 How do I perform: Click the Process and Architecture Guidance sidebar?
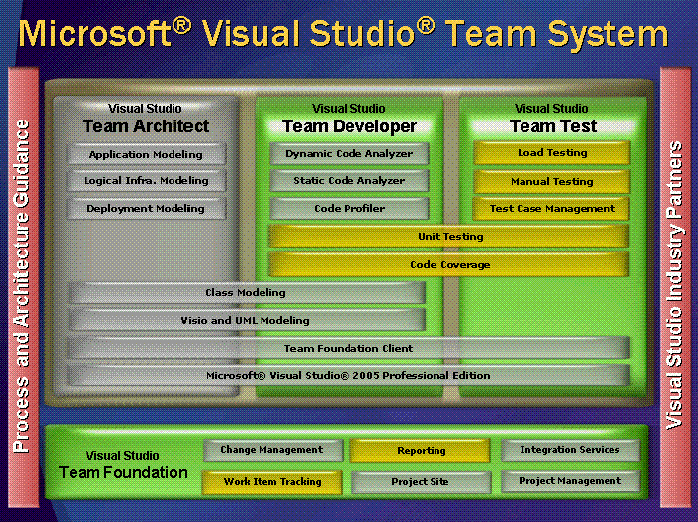(24, 287)
